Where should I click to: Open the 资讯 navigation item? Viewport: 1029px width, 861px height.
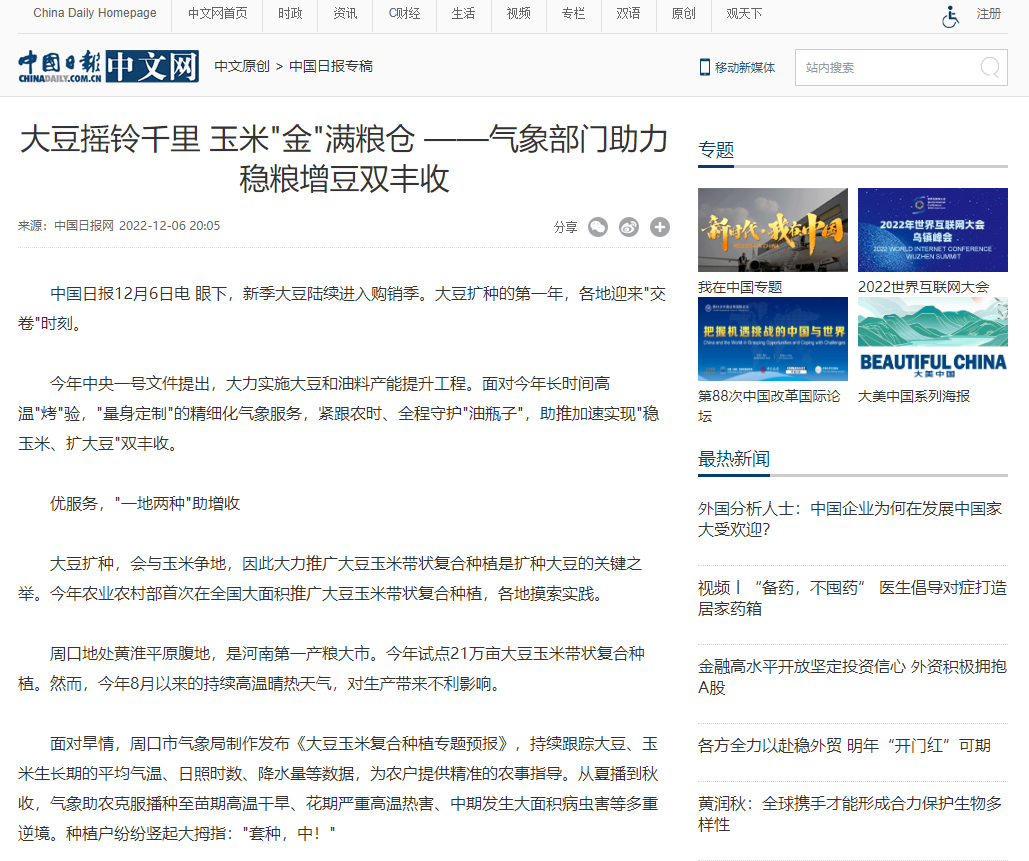coord(345,14)
